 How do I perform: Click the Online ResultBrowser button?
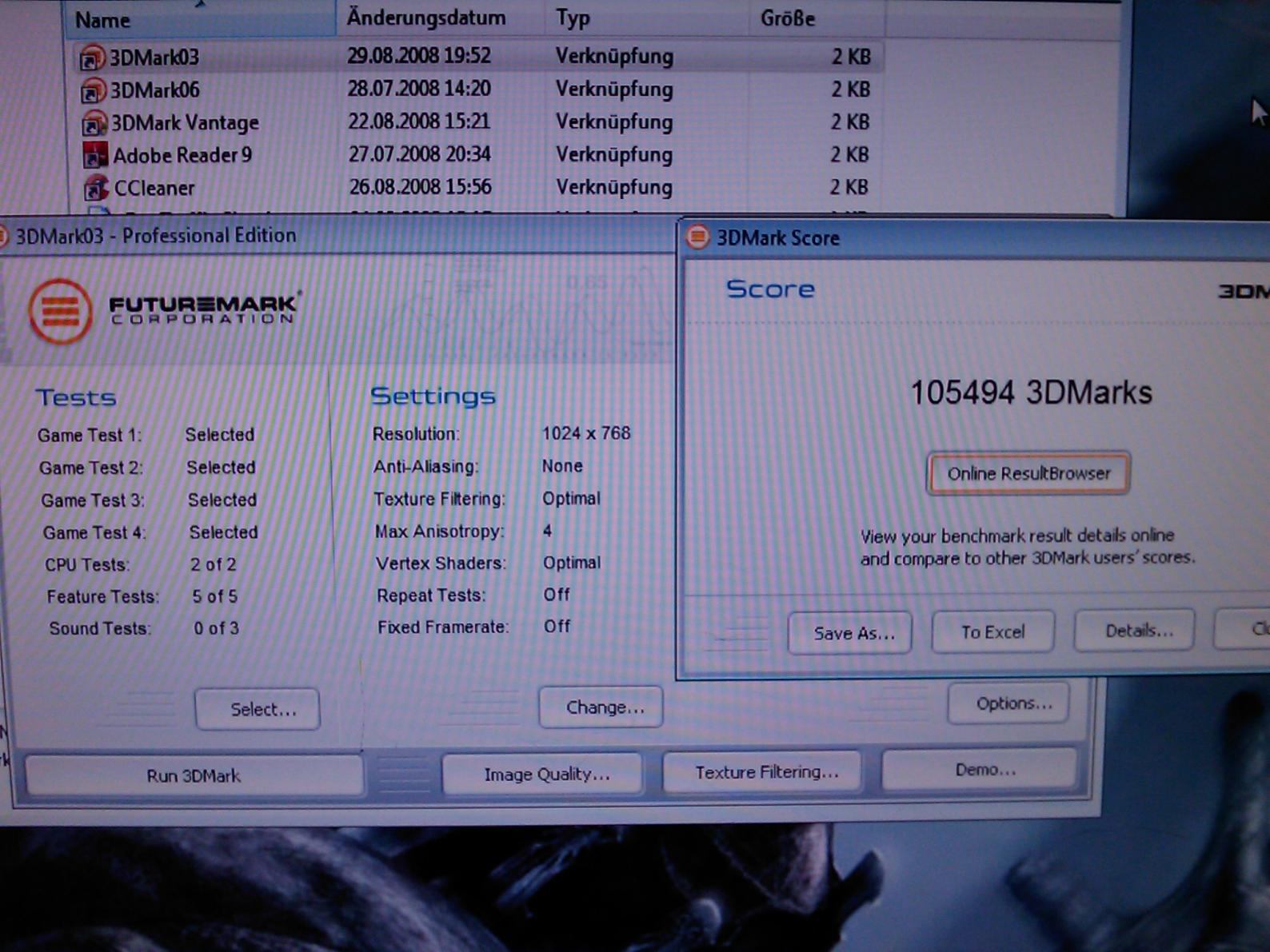(1028, 473)
